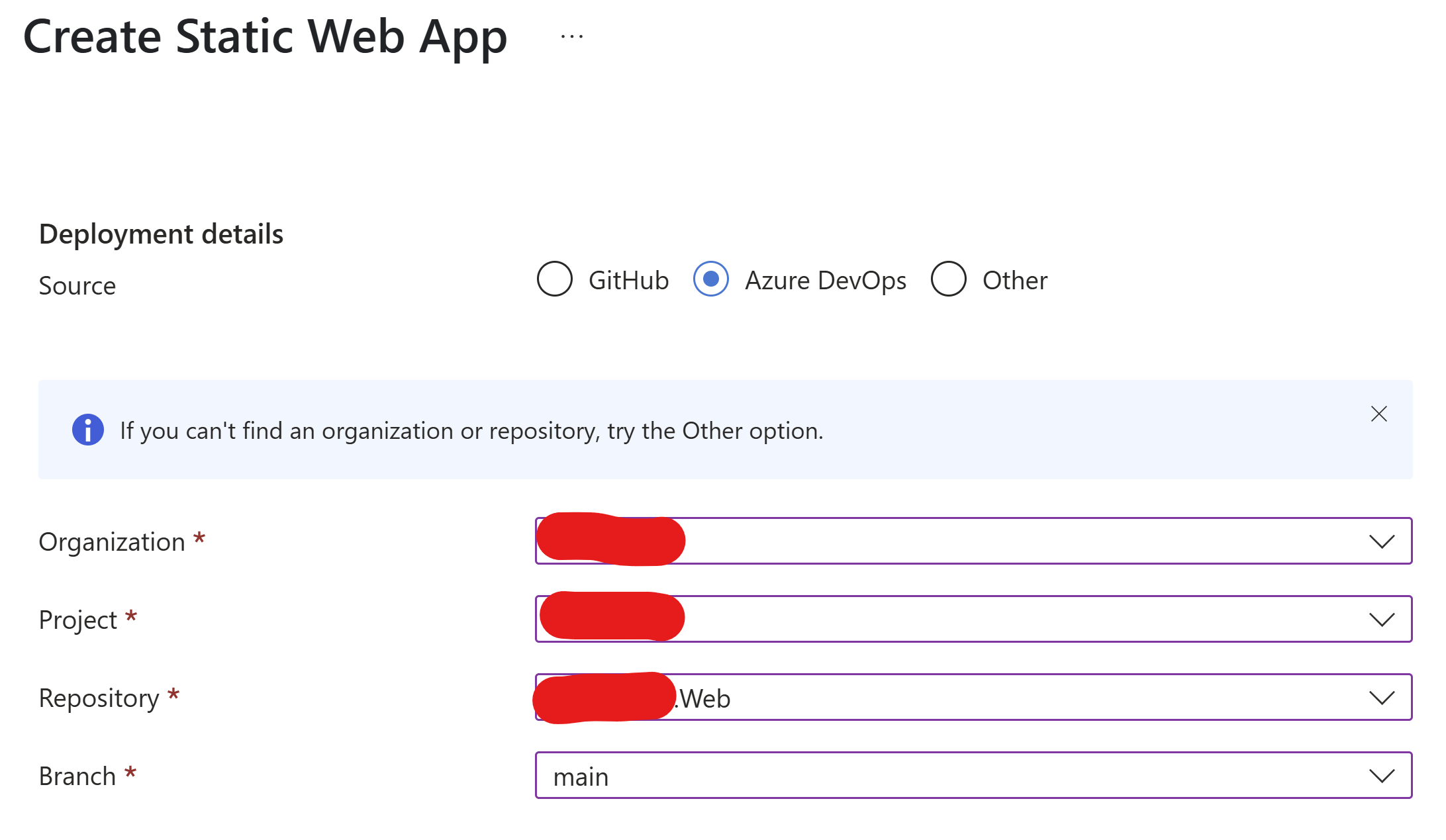Dismiss the info banner with X
The image size is (1446, 840).
click(1379, 414)
